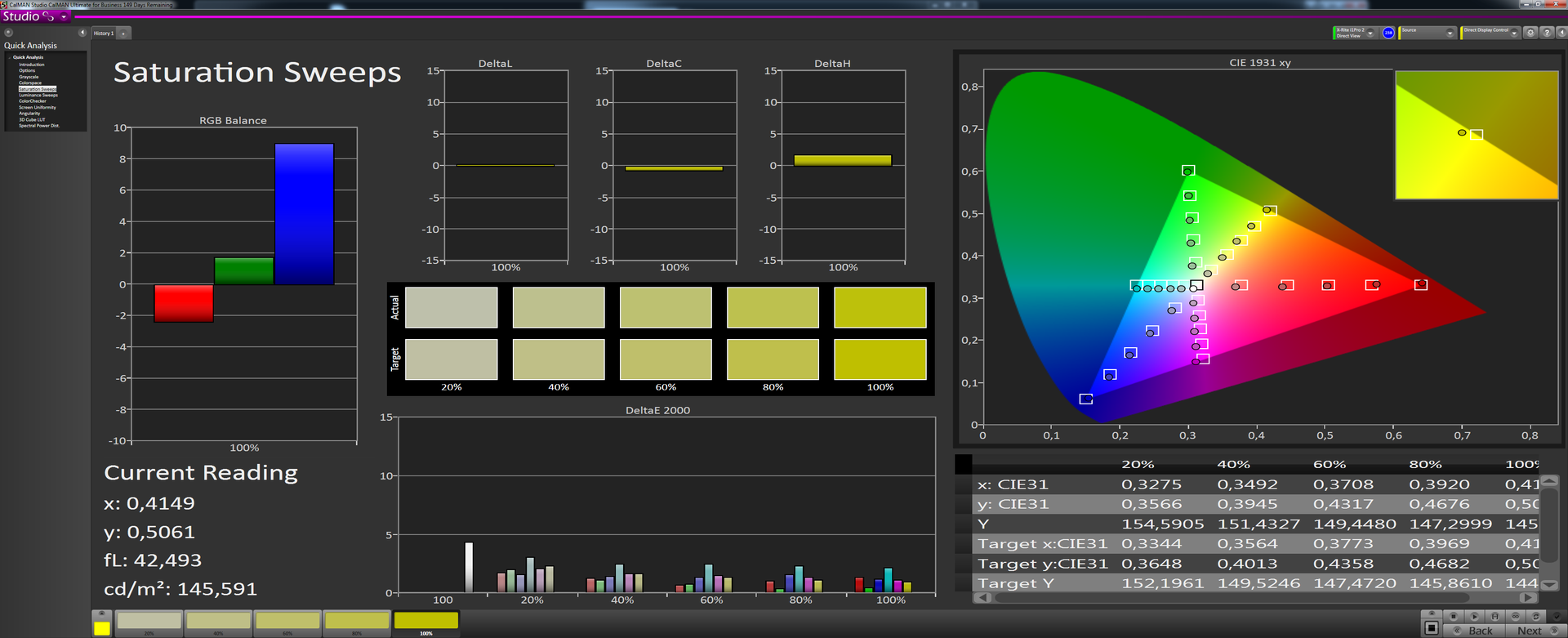Image resolution: width=1568 pixels, height=638 pixels.
Task: Click the black pattern preview square
Action: tap(1432, 627)
